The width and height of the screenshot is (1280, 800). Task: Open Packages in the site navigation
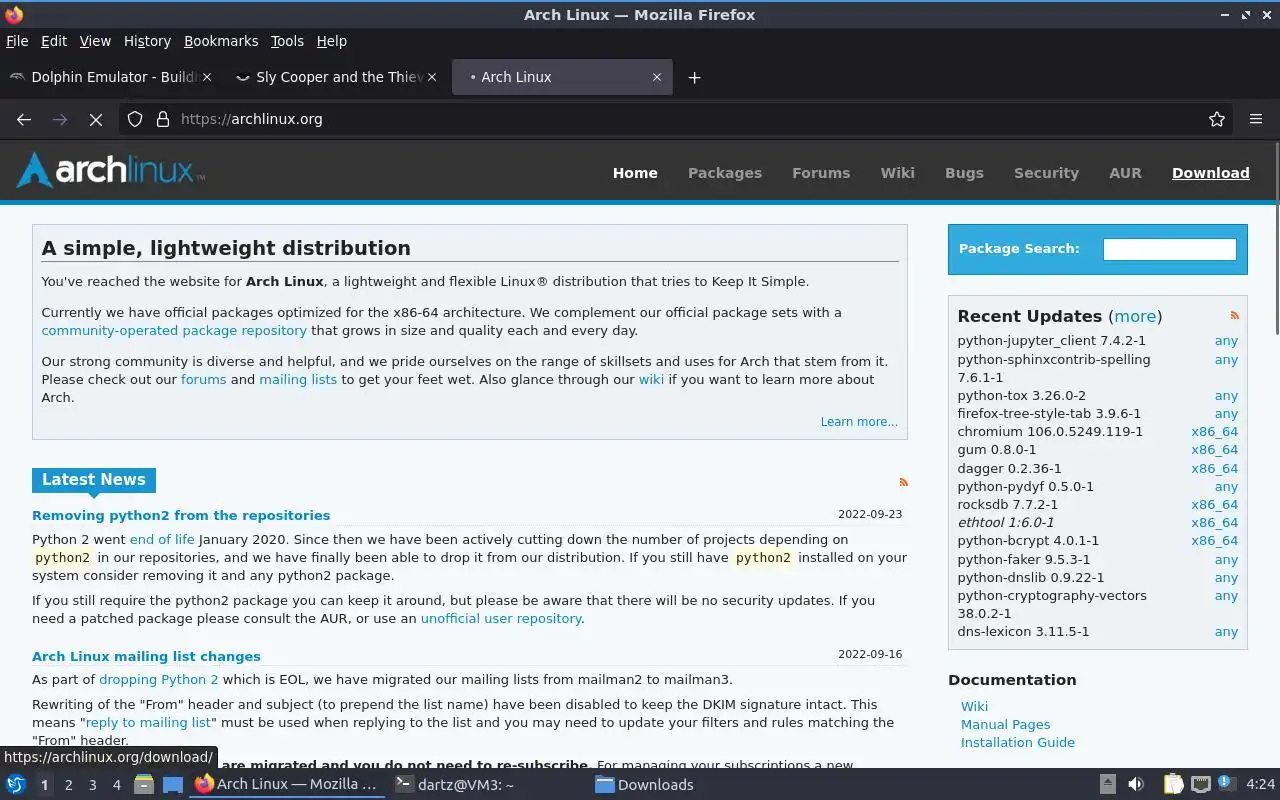(725, 173)
